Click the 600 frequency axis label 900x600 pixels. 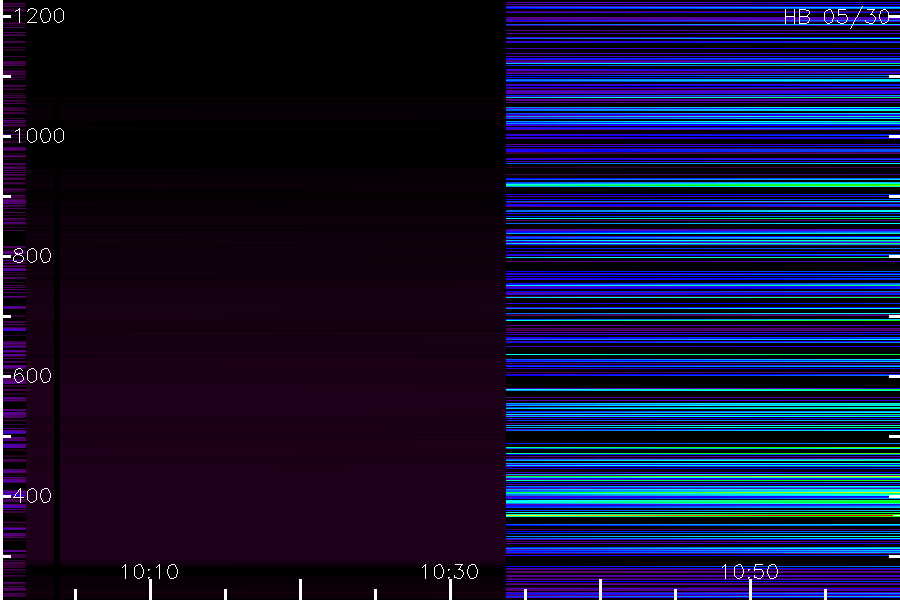pos(32,376)
